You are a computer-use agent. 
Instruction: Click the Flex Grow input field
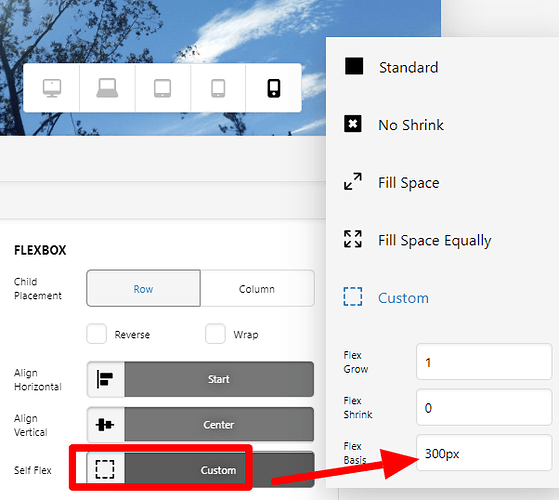click(484, 362)
